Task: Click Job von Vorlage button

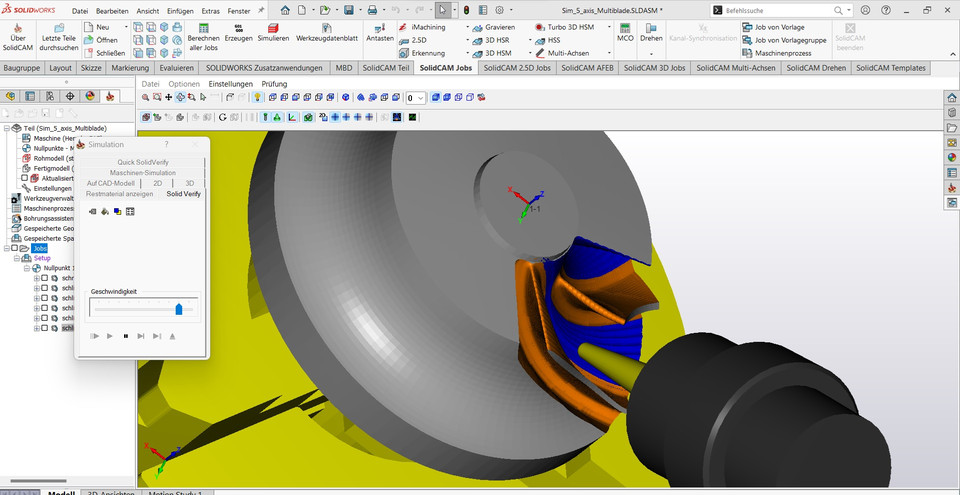Action: click(773, 28)
